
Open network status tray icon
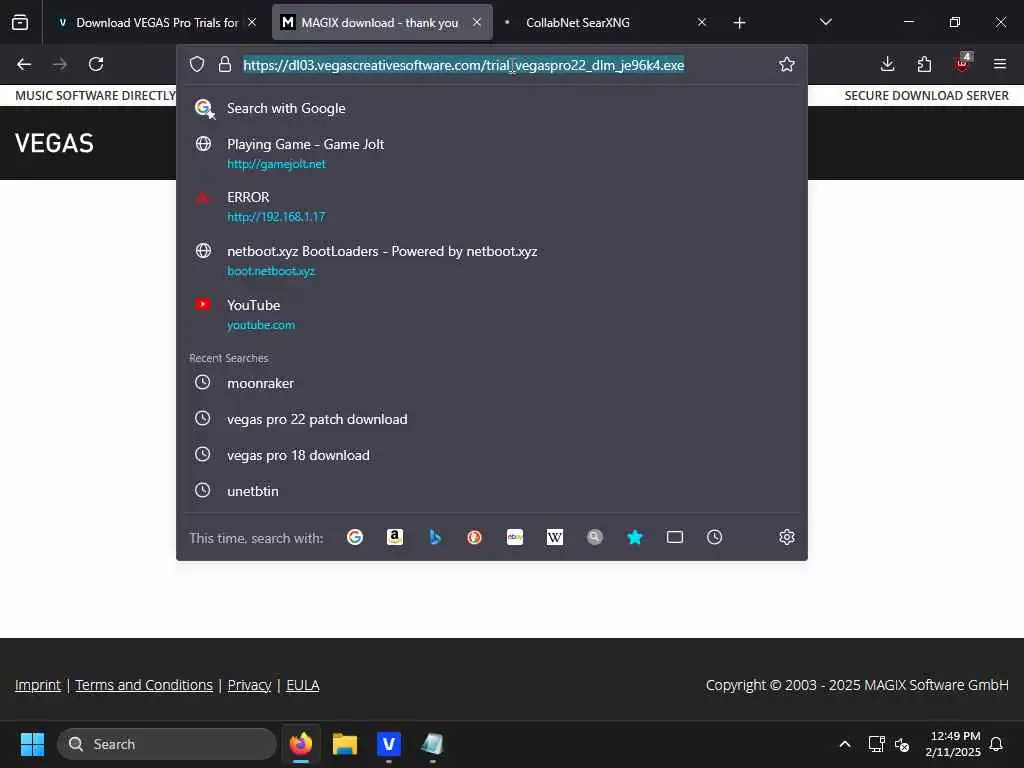876,744
